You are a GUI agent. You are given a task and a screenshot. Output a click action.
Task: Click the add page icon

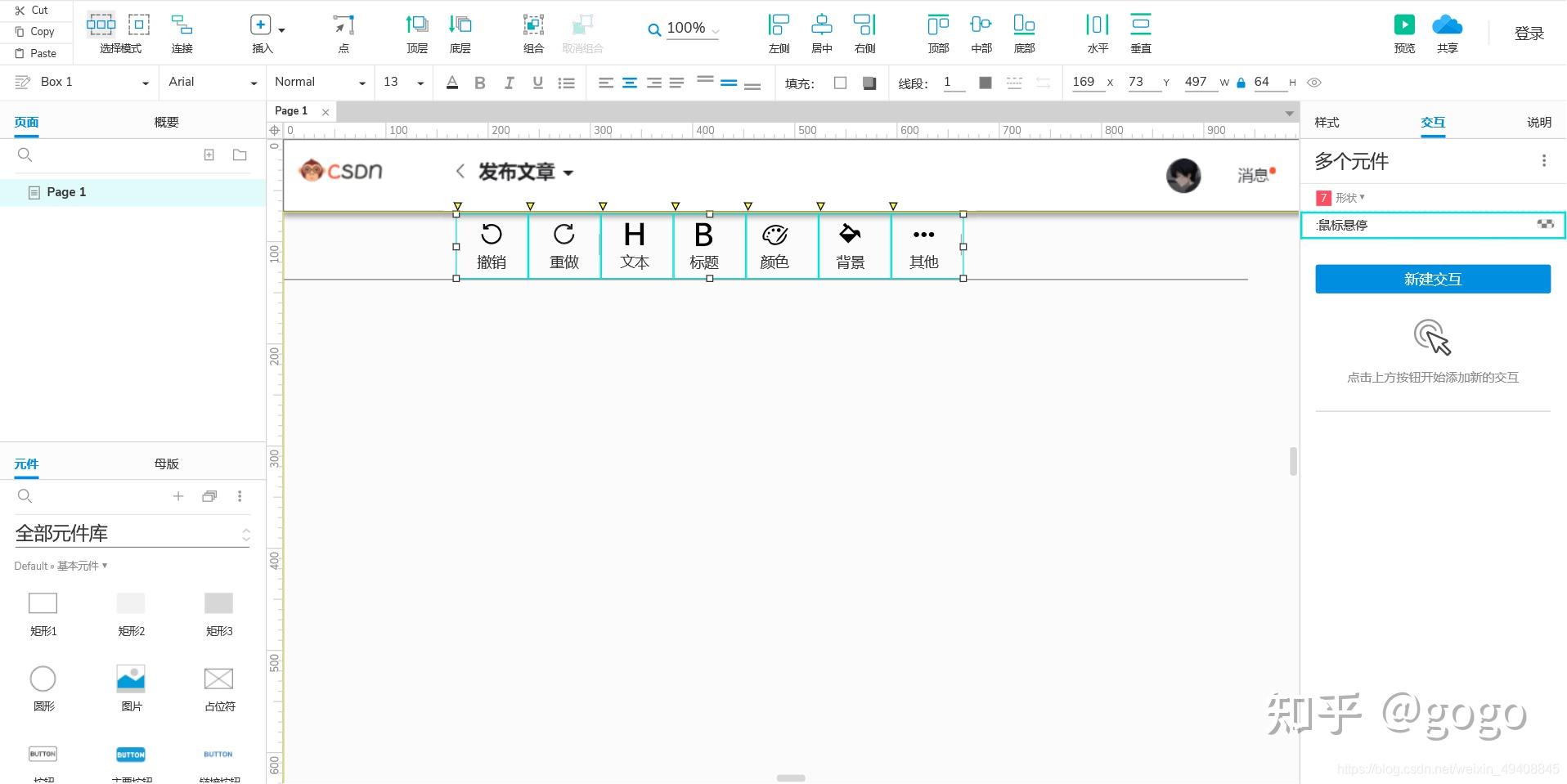pyautogui.click(x=209, y=155)
